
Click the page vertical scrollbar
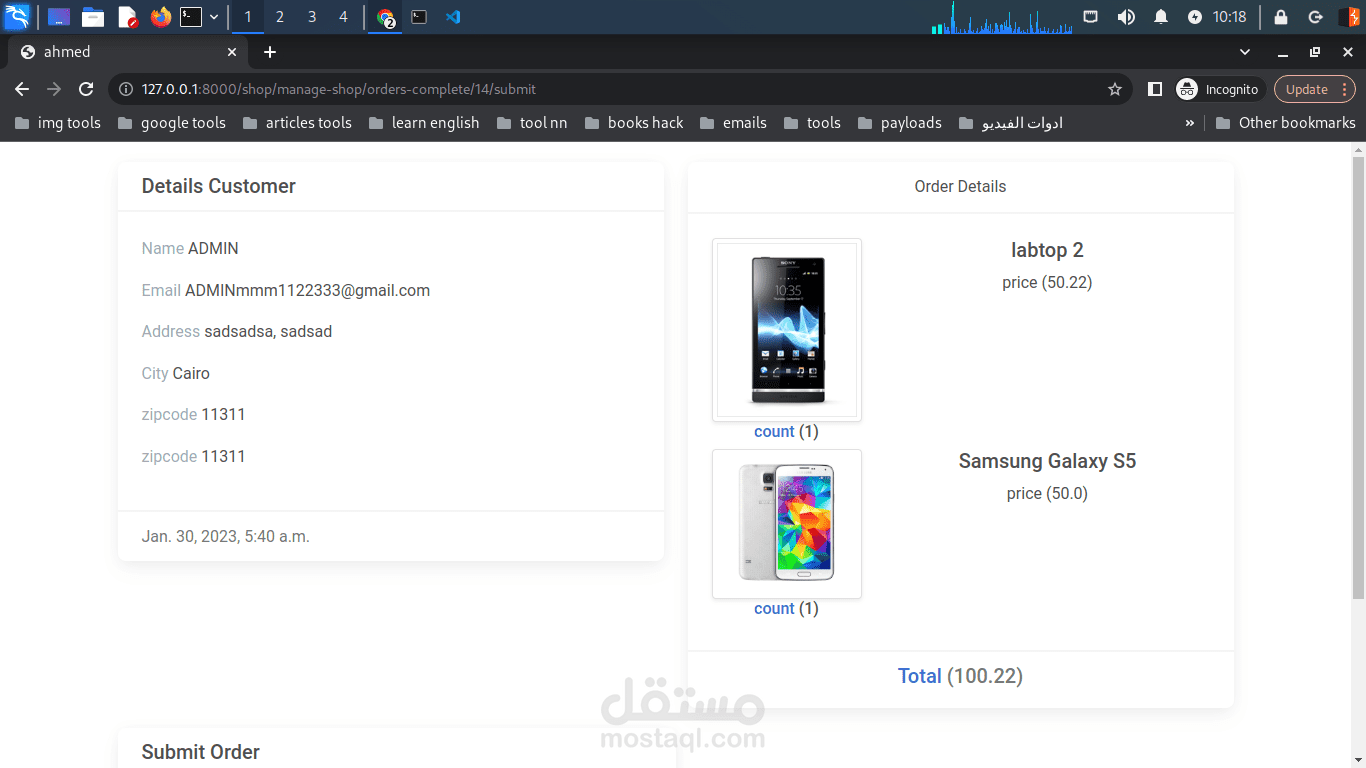(x=1358, y=377)
